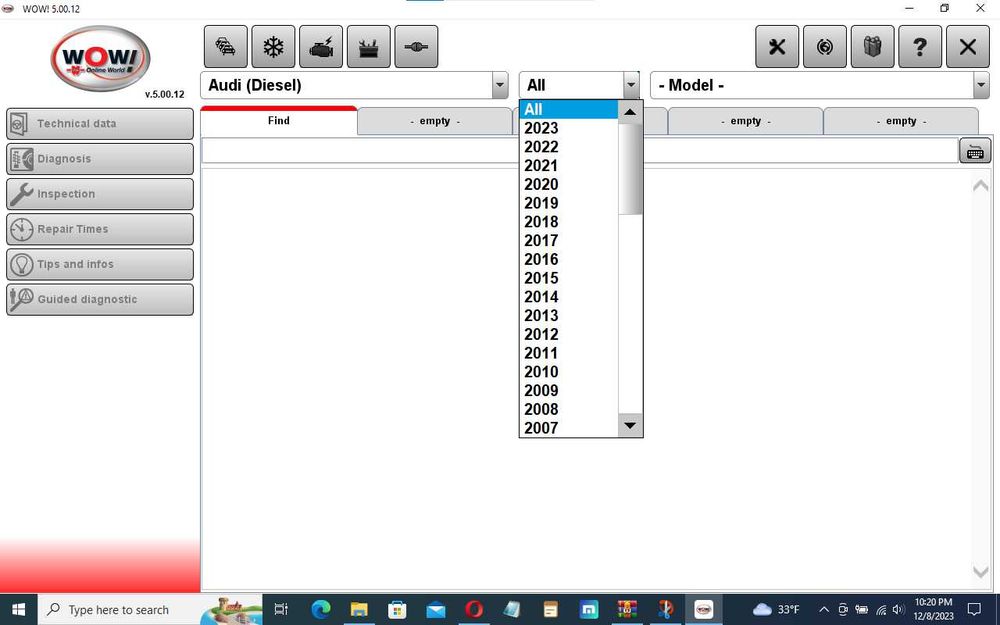Open the Mail app from taskbar
The width and height of the screenshot is (1000, 625).
click(x=436, y=610)
